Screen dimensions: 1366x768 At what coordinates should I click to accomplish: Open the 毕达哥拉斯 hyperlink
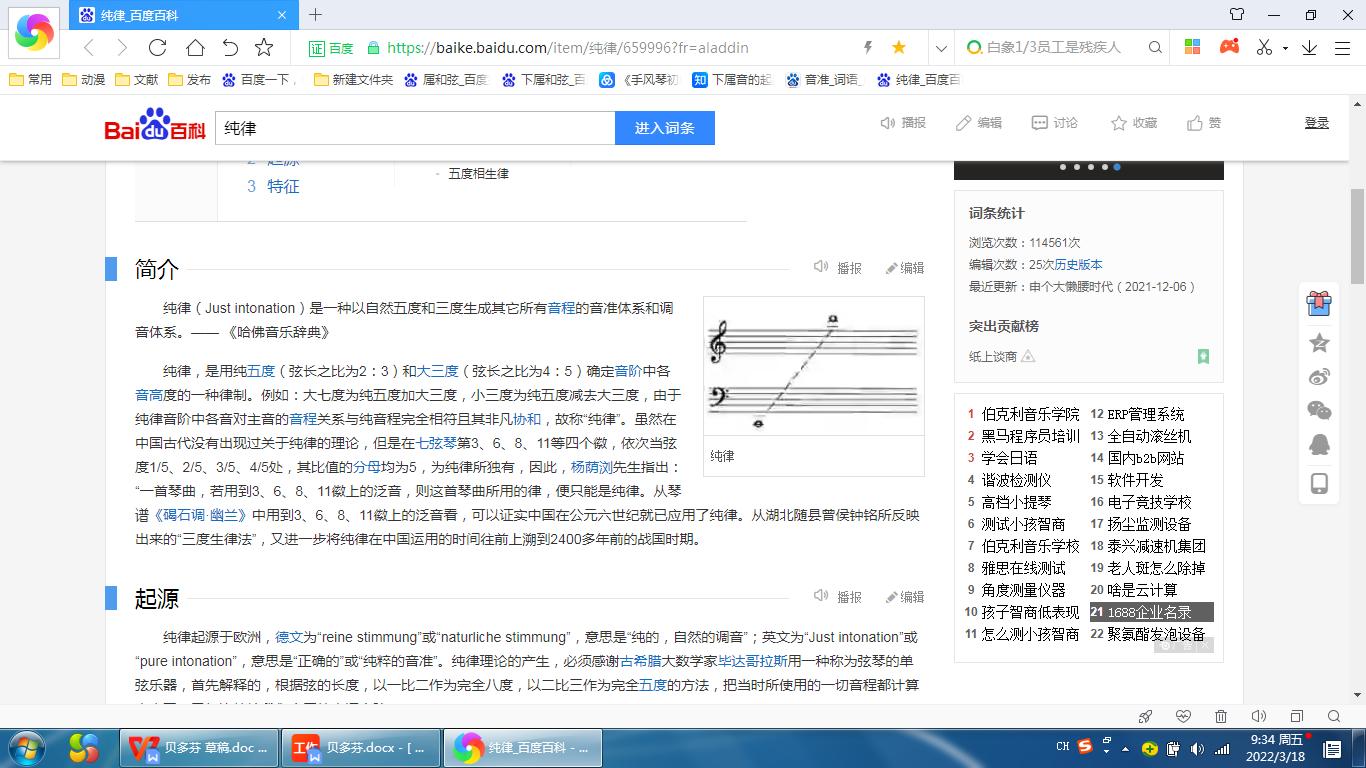(753, 661)
